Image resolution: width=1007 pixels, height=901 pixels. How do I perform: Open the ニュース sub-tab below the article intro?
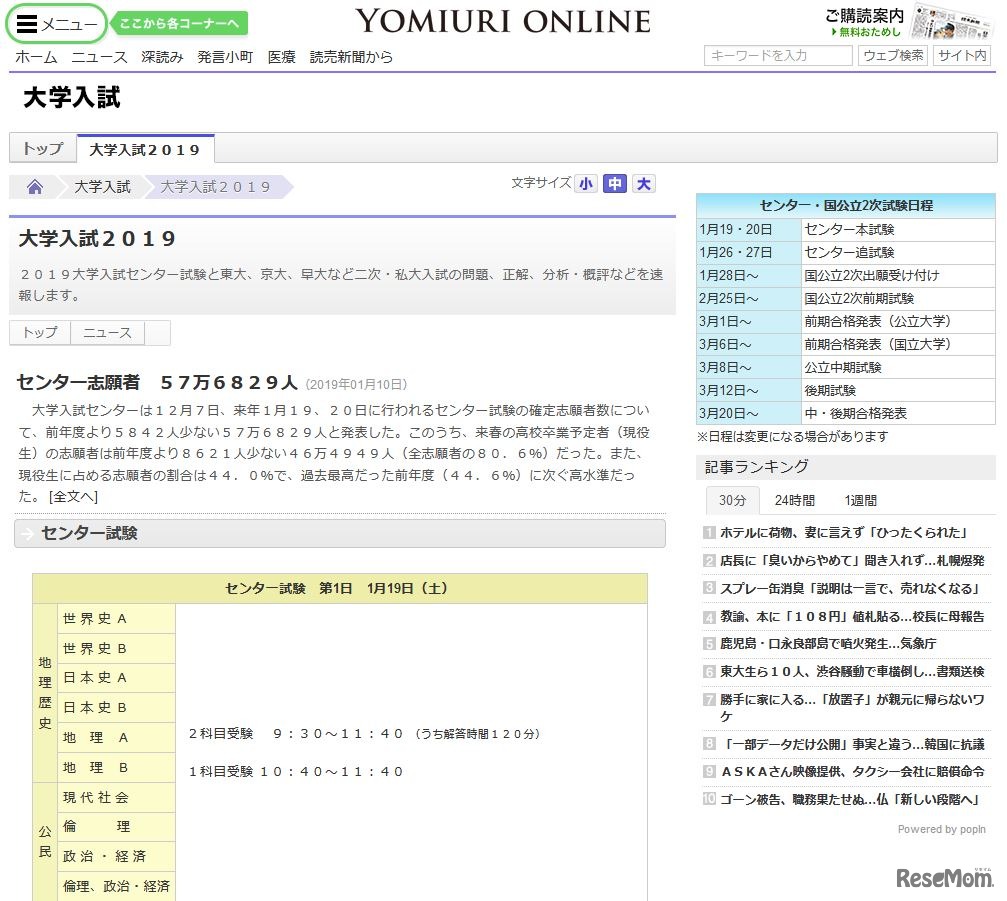click(x=106, y=332)
